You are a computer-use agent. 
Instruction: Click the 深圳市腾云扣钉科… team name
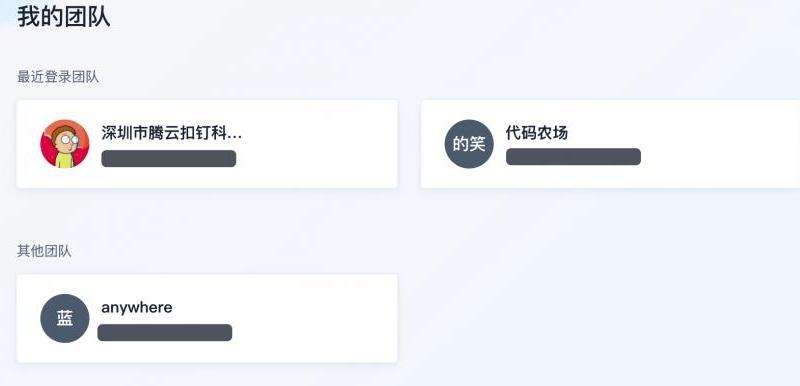[x=171, y=133]
